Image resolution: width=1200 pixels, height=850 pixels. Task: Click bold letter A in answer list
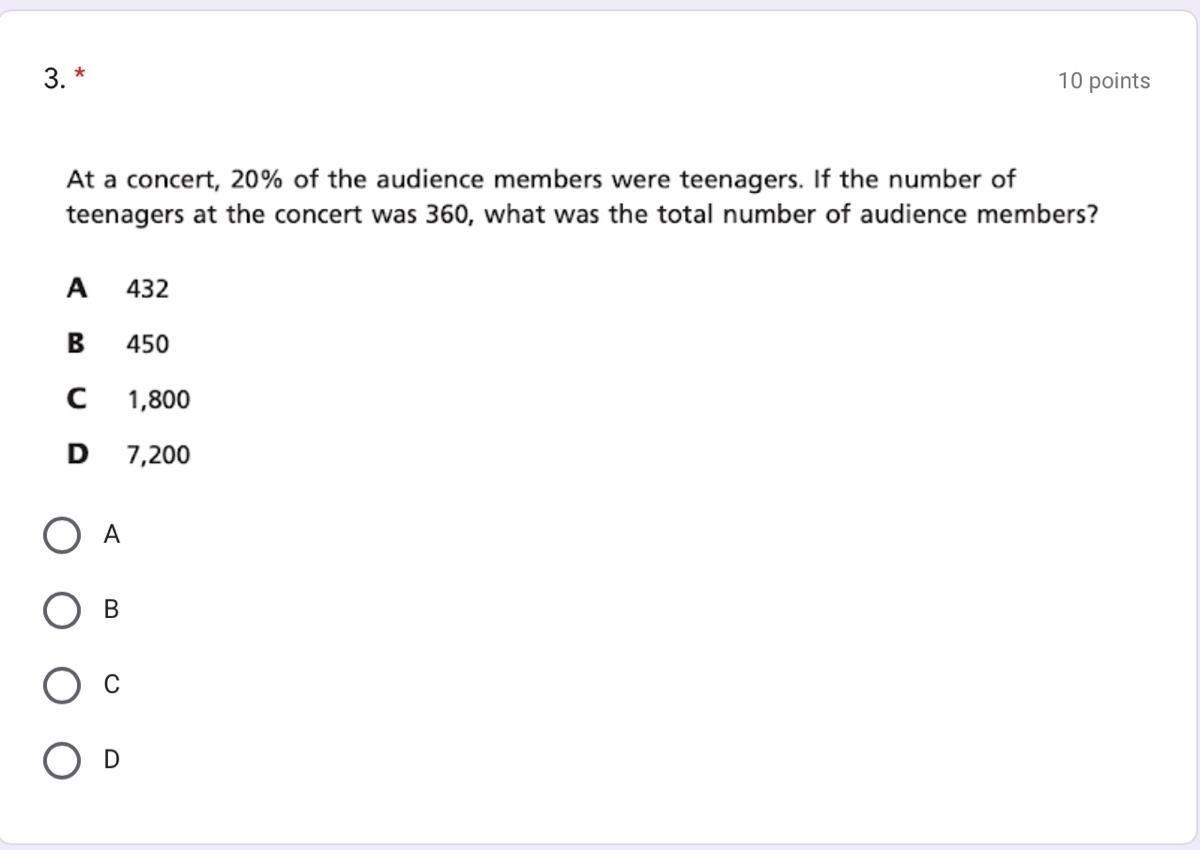(x=76, y=288)
